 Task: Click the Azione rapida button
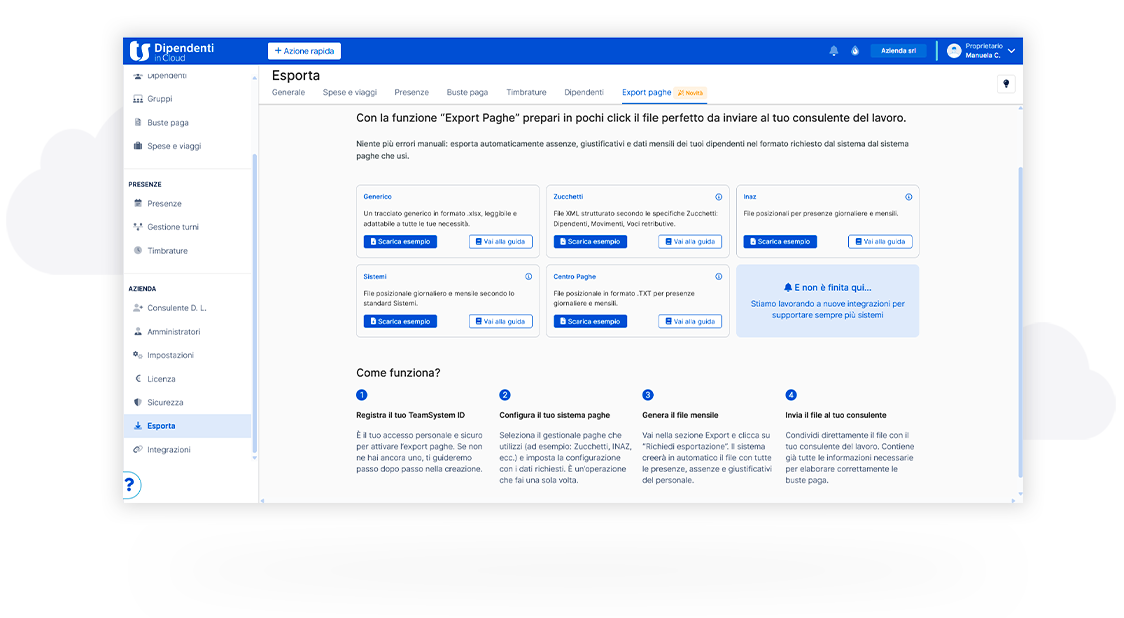303,49
